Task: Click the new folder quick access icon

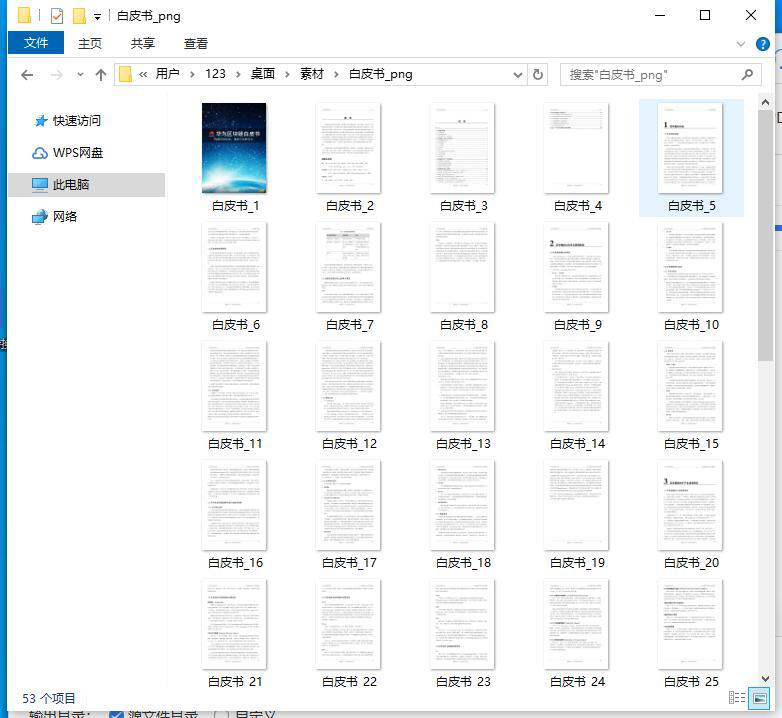Action: [79, 16]
